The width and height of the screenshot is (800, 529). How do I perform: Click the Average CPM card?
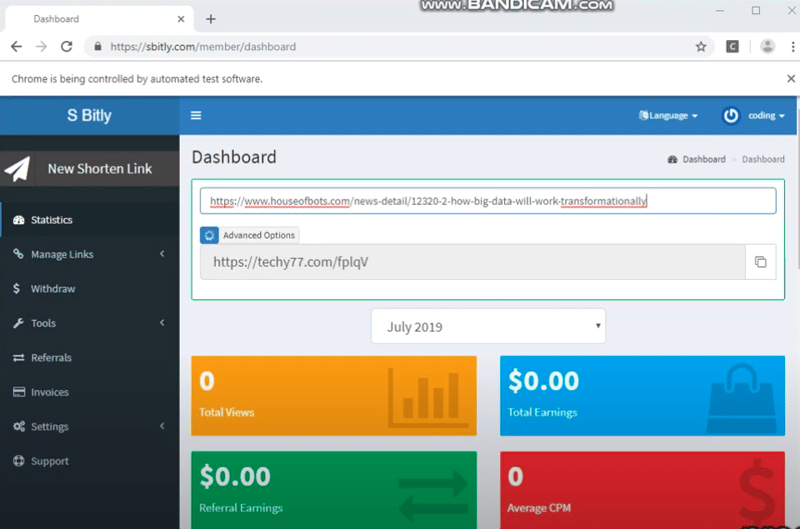(642, 490)
